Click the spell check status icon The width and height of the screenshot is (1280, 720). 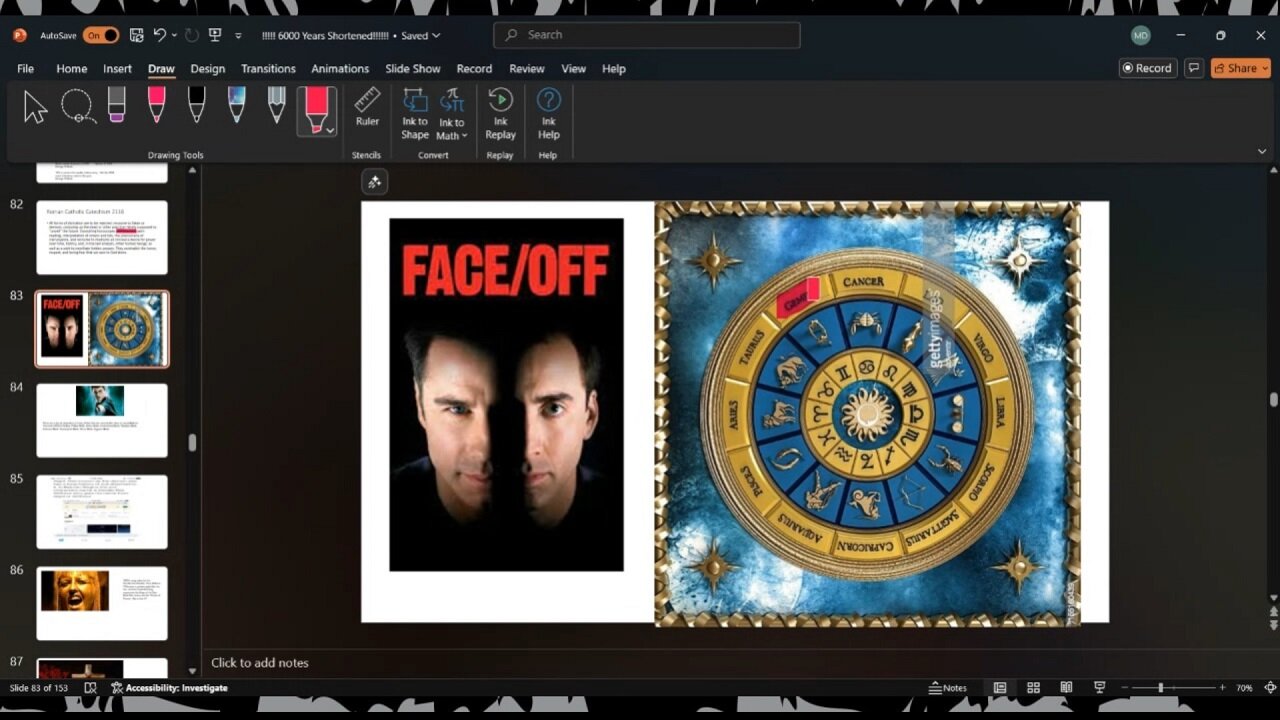[90, 688]
